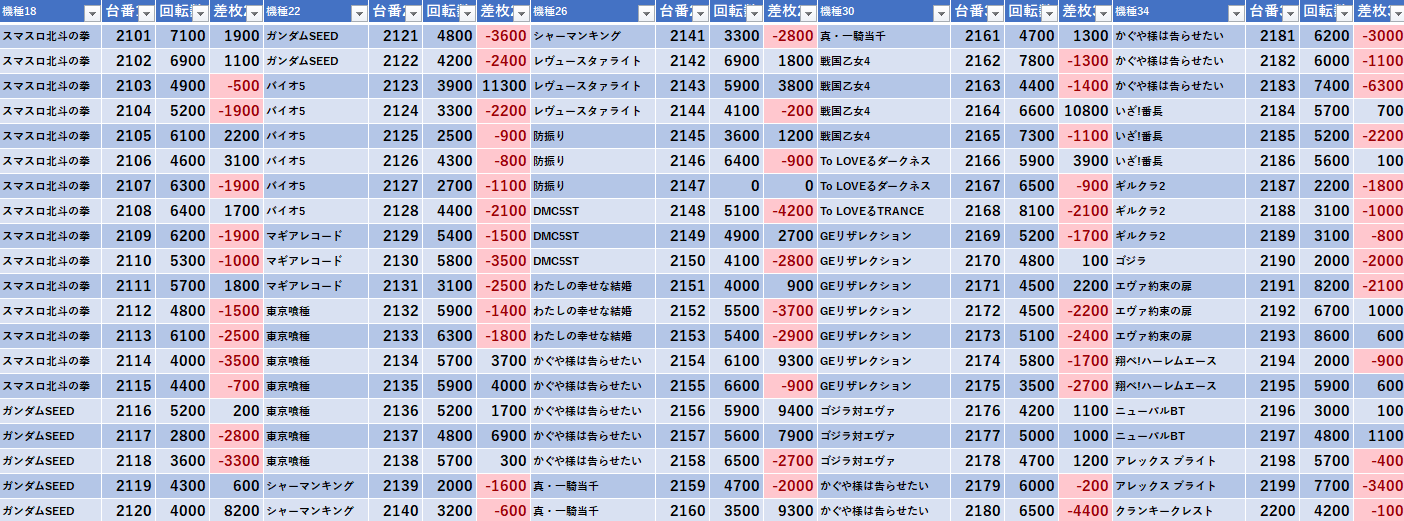The width and height of the screenshot is (1404, 521).
Task: Click the ゴジラ name cell in row 2190
Action: [1179, 261]
